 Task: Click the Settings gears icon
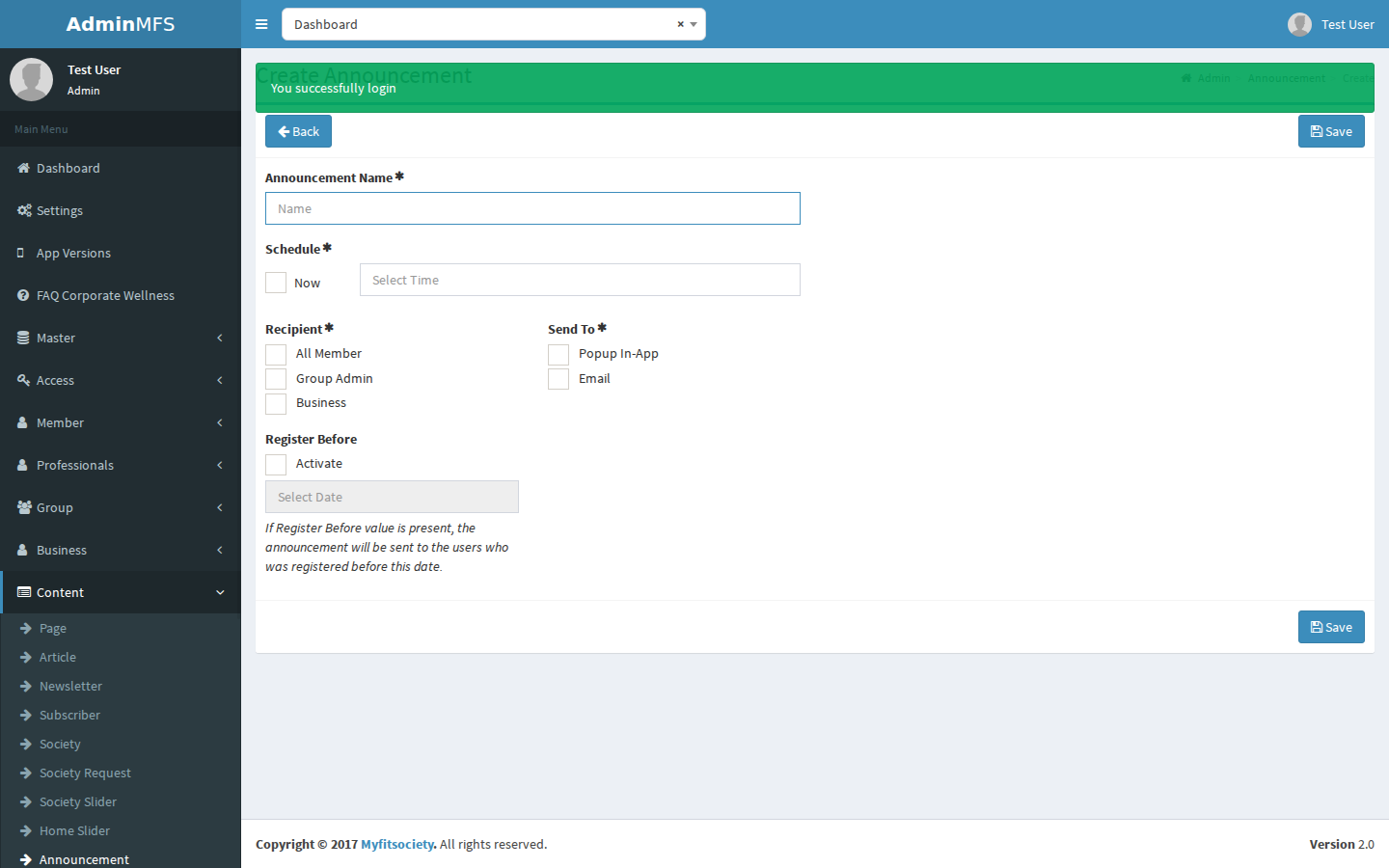[x=24, y=210]
